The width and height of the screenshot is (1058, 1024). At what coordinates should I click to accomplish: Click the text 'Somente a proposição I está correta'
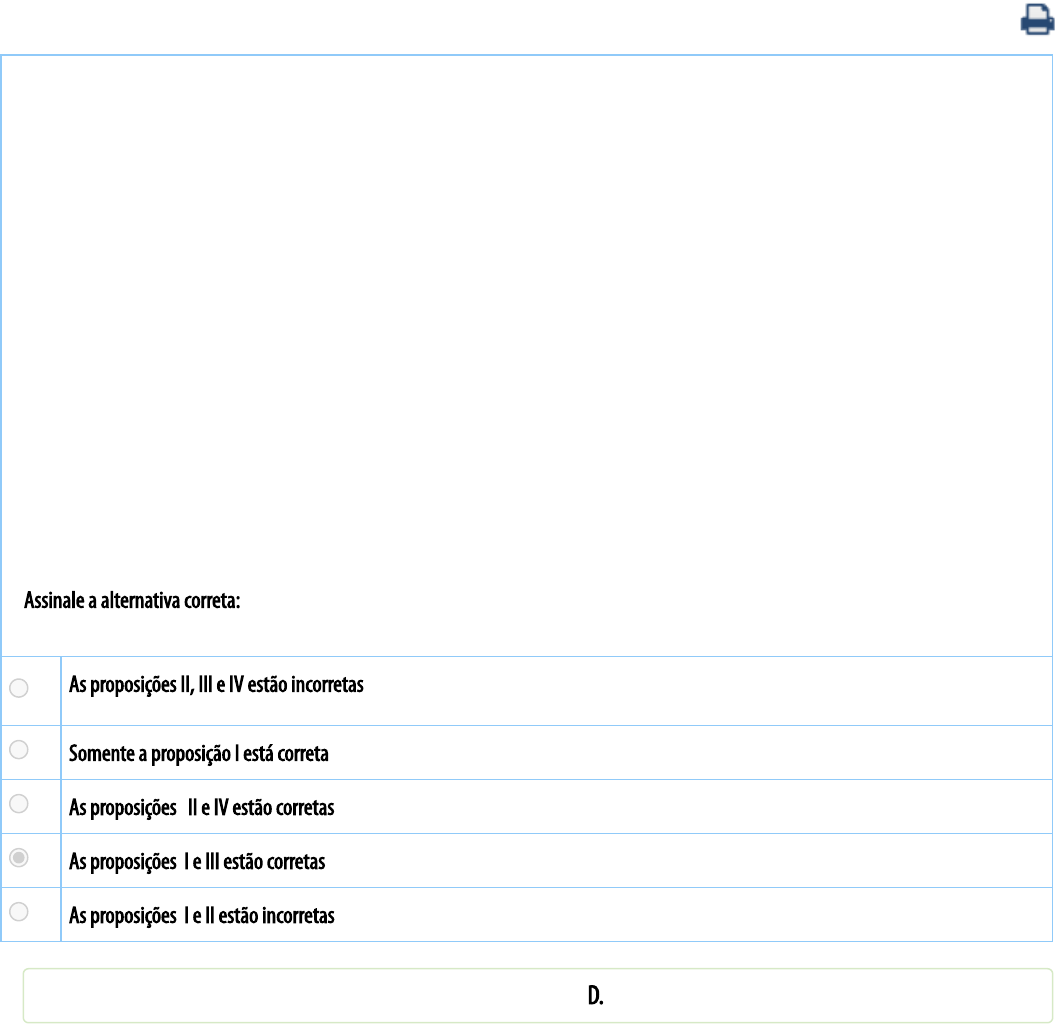198,754
